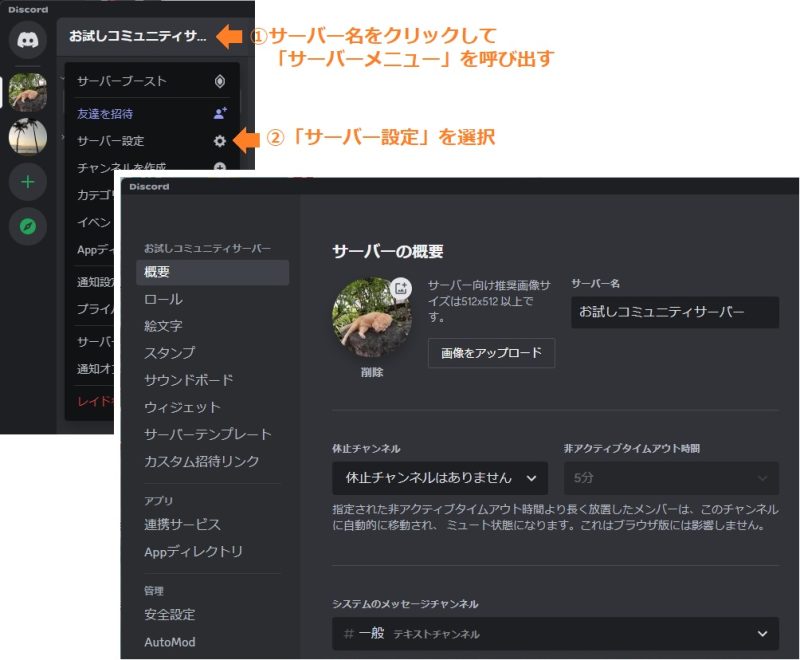Click the お試しコミュニティサーバー sidebar heading text

point(207,248)
